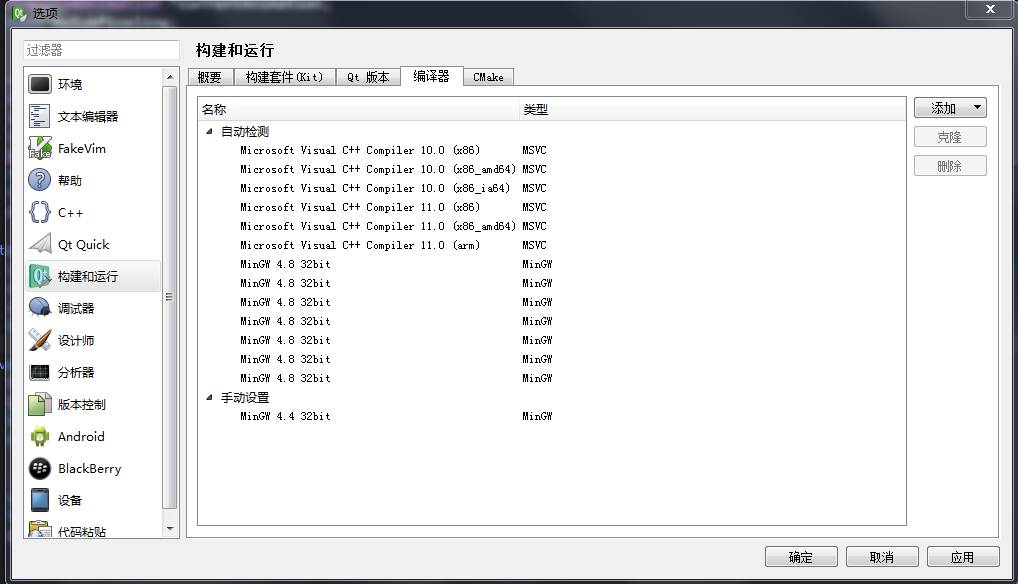Open the 添加 add compiler dropdown
The width and height of the screenshot is (1018, 584).
point(950,108)
